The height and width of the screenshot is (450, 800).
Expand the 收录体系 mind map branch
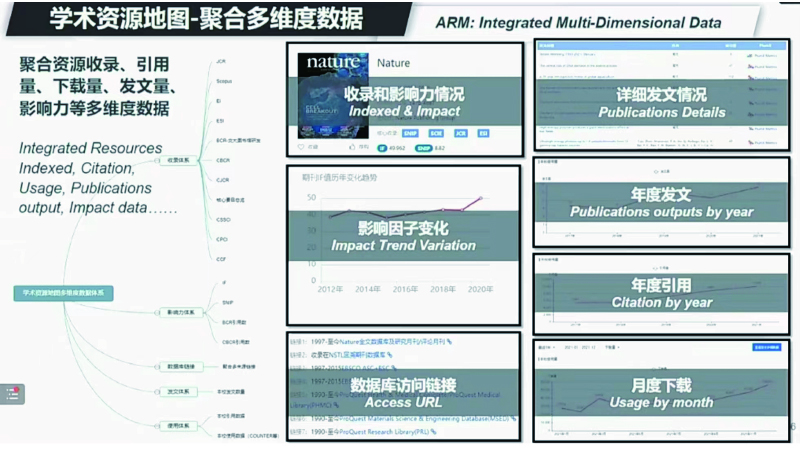coord(179,160)
